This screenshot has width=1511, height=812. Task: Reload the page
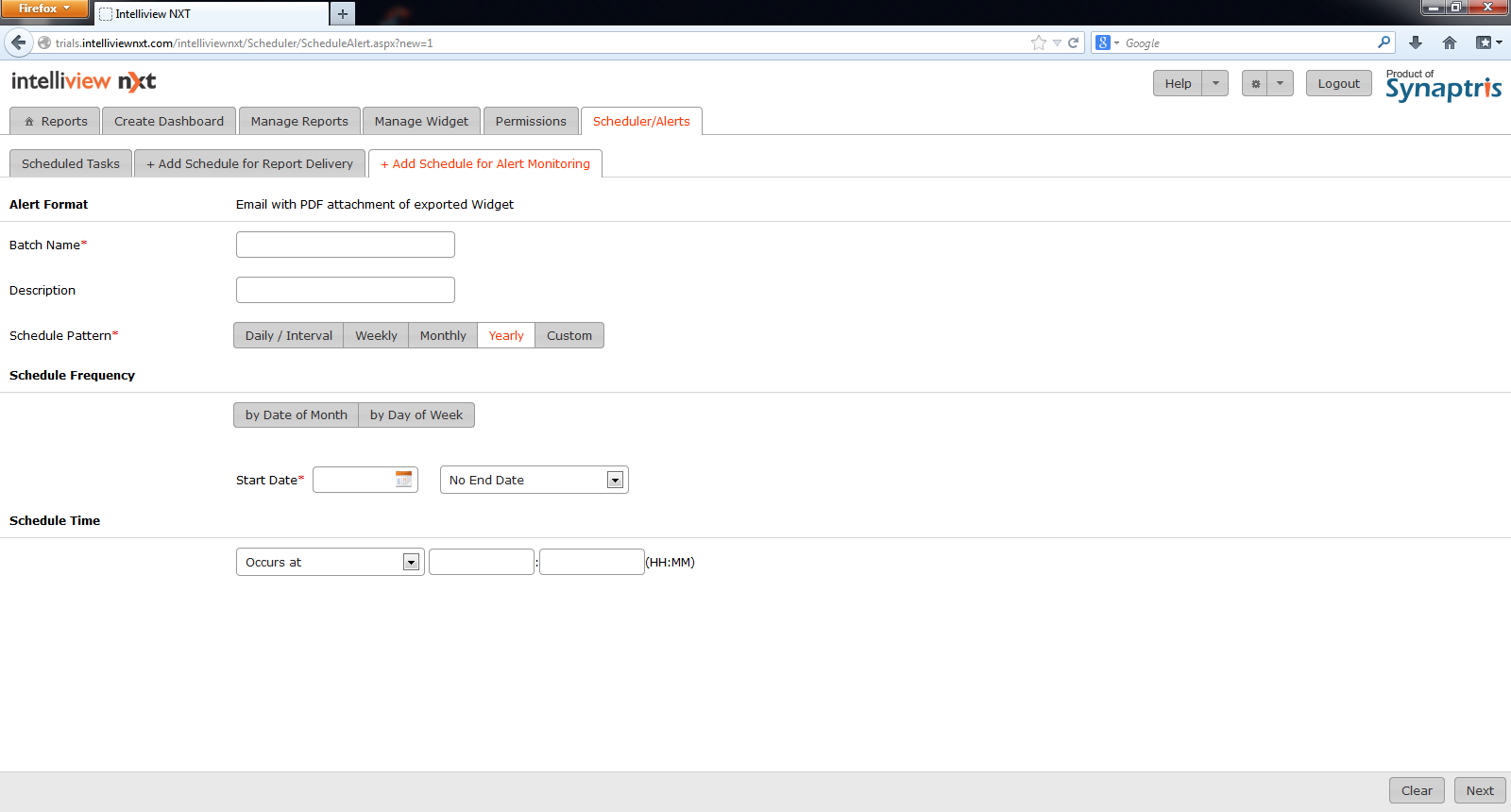[1073, 42]
